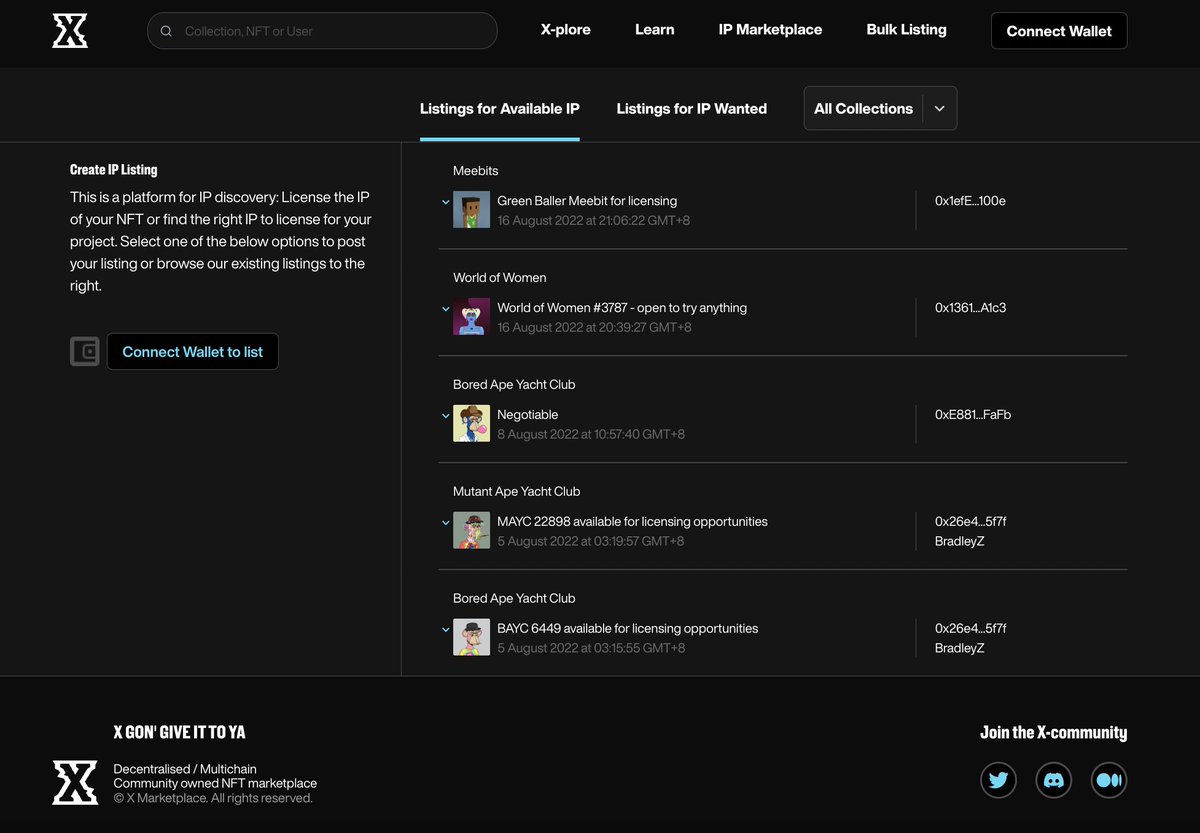Image resolution: width=1200 pixels, height=833 pixels.
Task: Click timestamp 16 August 2022 at 21:06:22
Action: [x=593, y=221]
